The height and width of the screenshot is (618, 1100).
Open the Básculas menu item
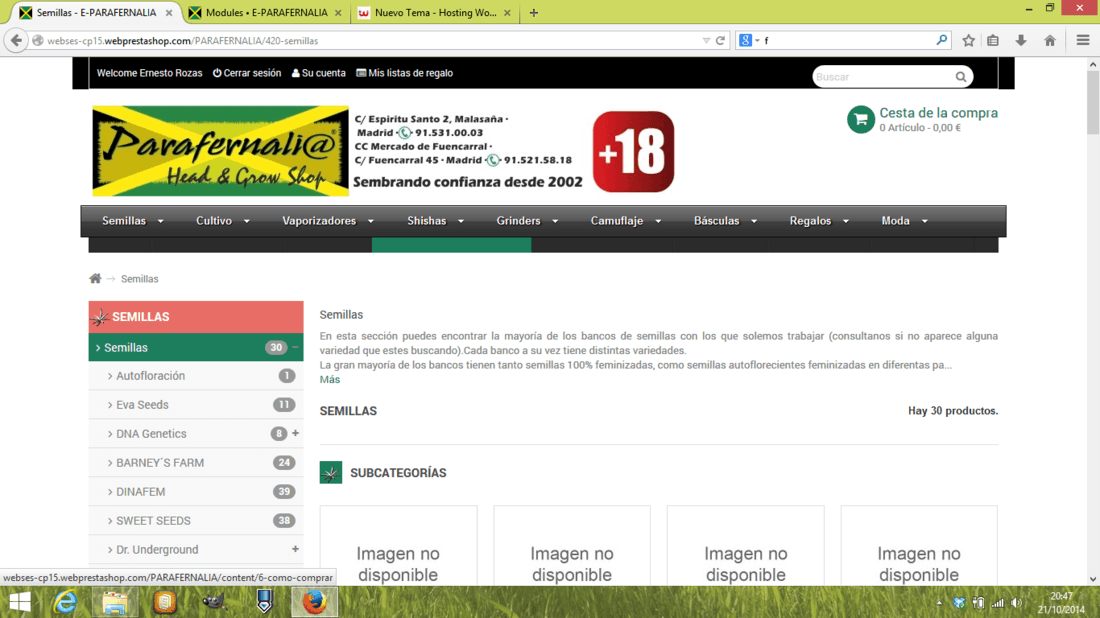[716, 221]
